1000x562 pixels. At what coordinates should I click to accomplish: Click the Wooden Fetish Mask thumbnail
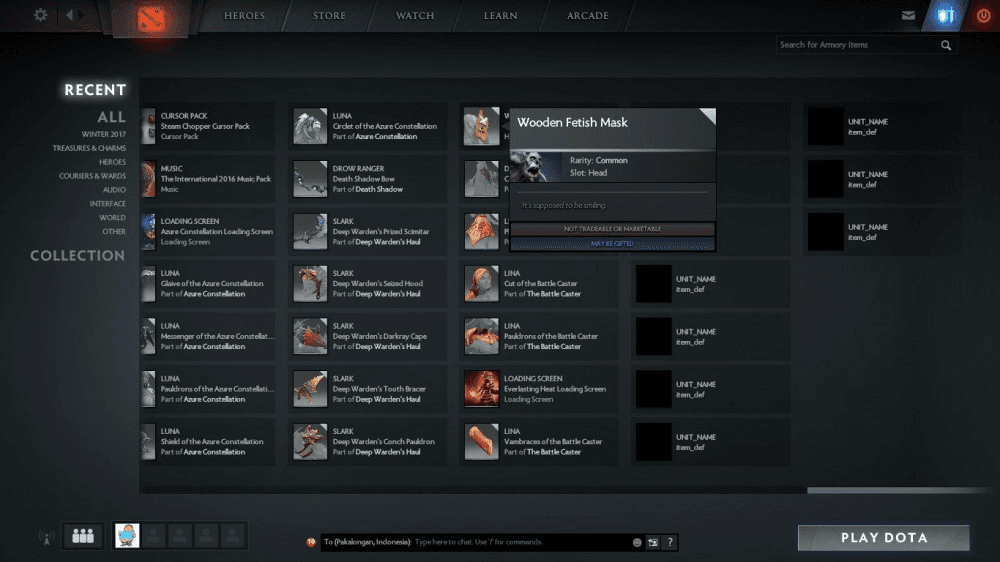click(482, 126)
